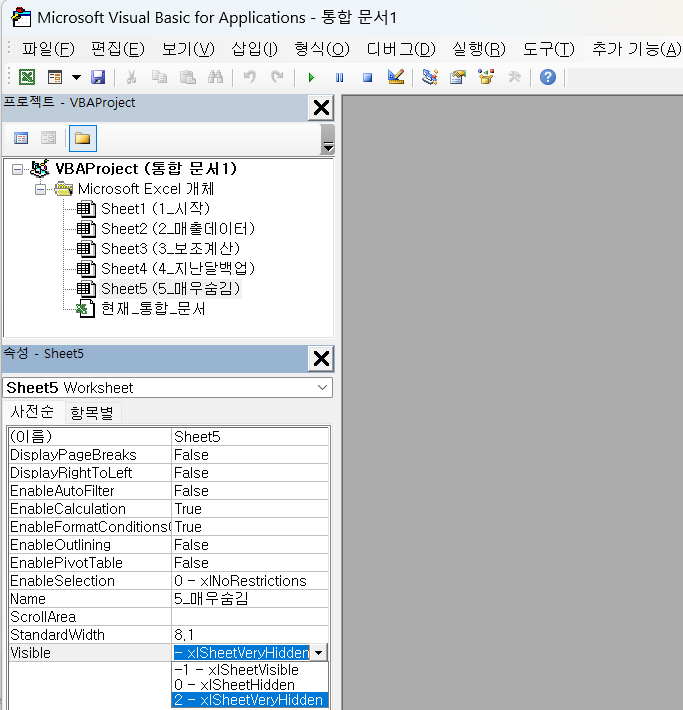The width and height of the screenshot is (683, 710).
Task: Click the Redo arrow icon
Action: pos(277,77)
